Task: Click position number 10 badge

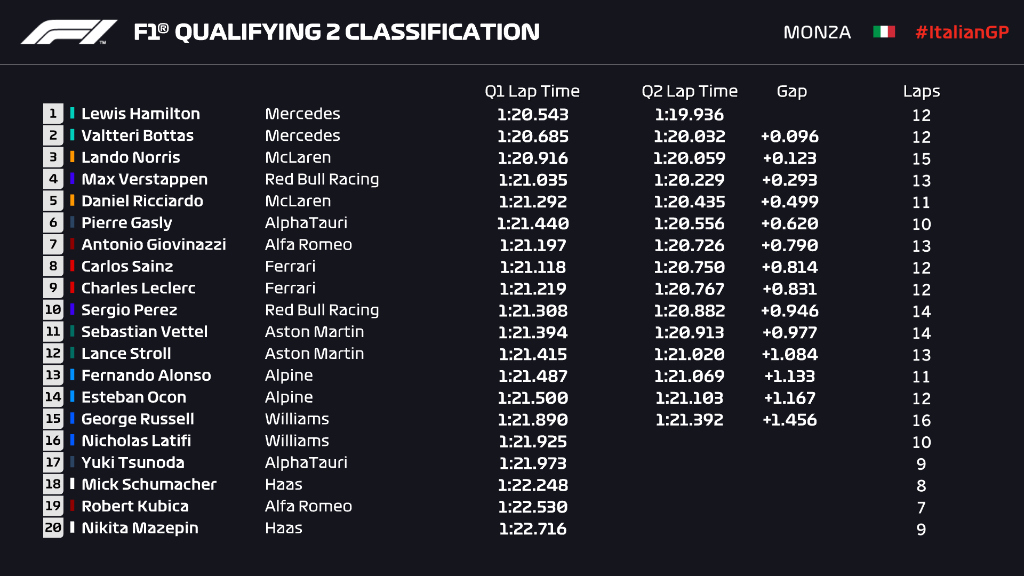Action: click(53, 310)
